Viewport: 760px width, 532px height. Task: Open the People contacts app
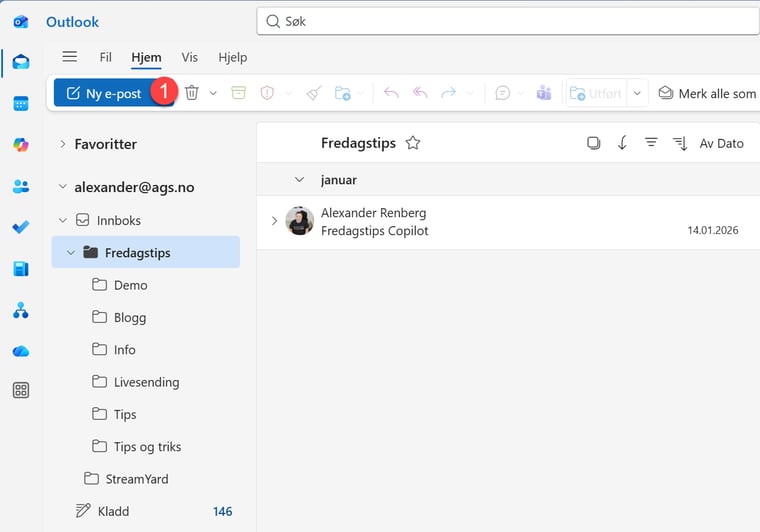pyautogui.click(x=21, y=187)
